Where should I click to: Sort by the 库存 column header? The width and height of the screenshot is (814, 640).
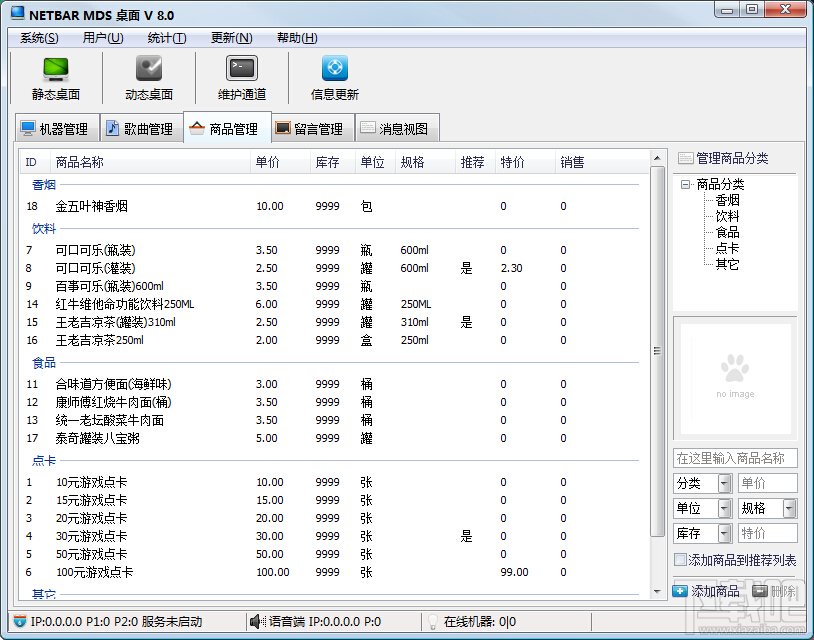point(333,162)
